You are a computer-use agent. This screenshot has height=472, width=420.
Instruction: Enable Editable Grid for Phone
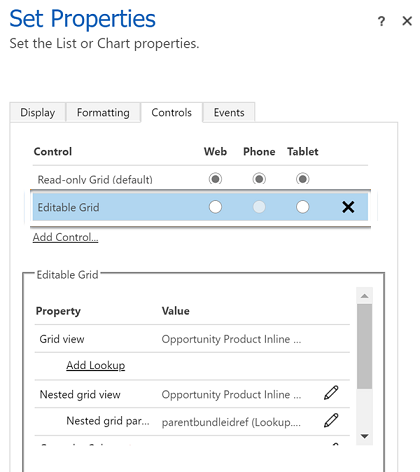259,207
